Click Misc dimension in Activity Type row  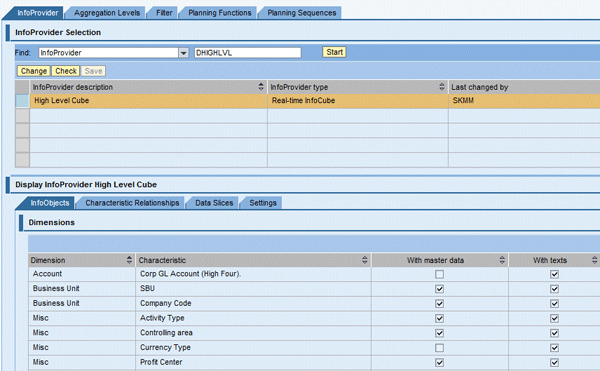(x=82, y=318)
